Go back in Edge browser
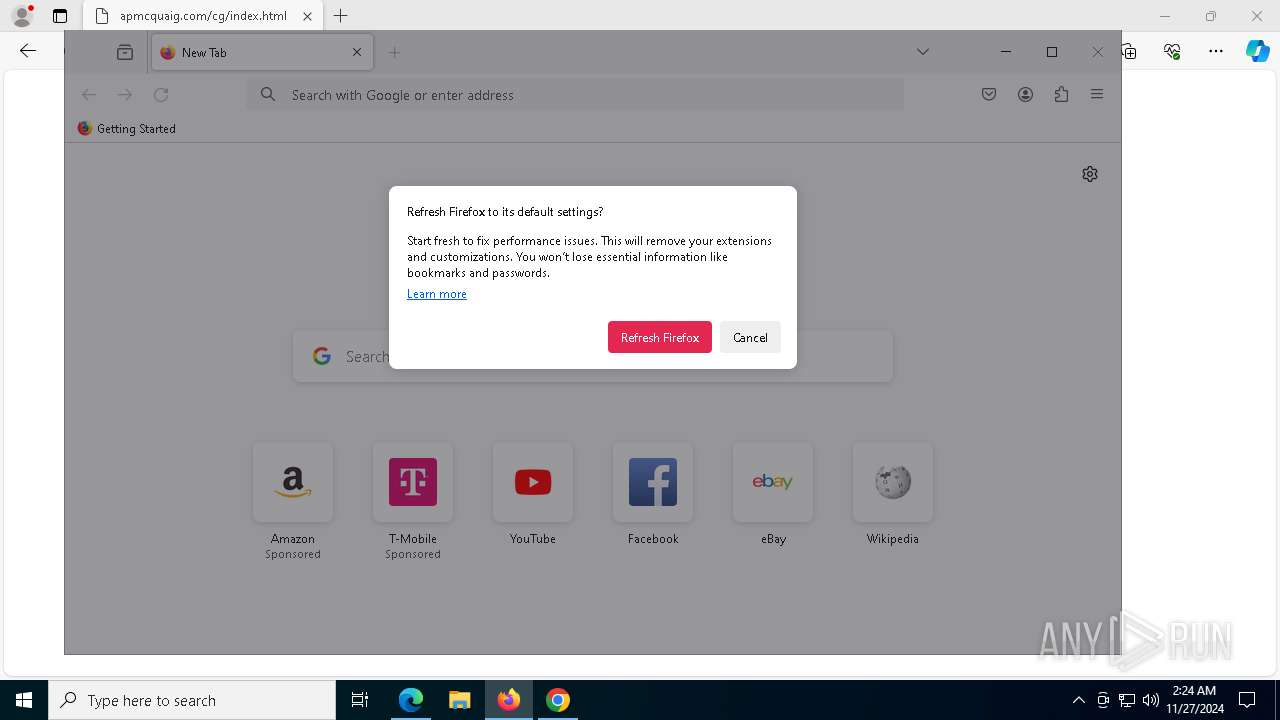Image resolution: width=1280 pixels, height=720 pixels. point(28,51)
